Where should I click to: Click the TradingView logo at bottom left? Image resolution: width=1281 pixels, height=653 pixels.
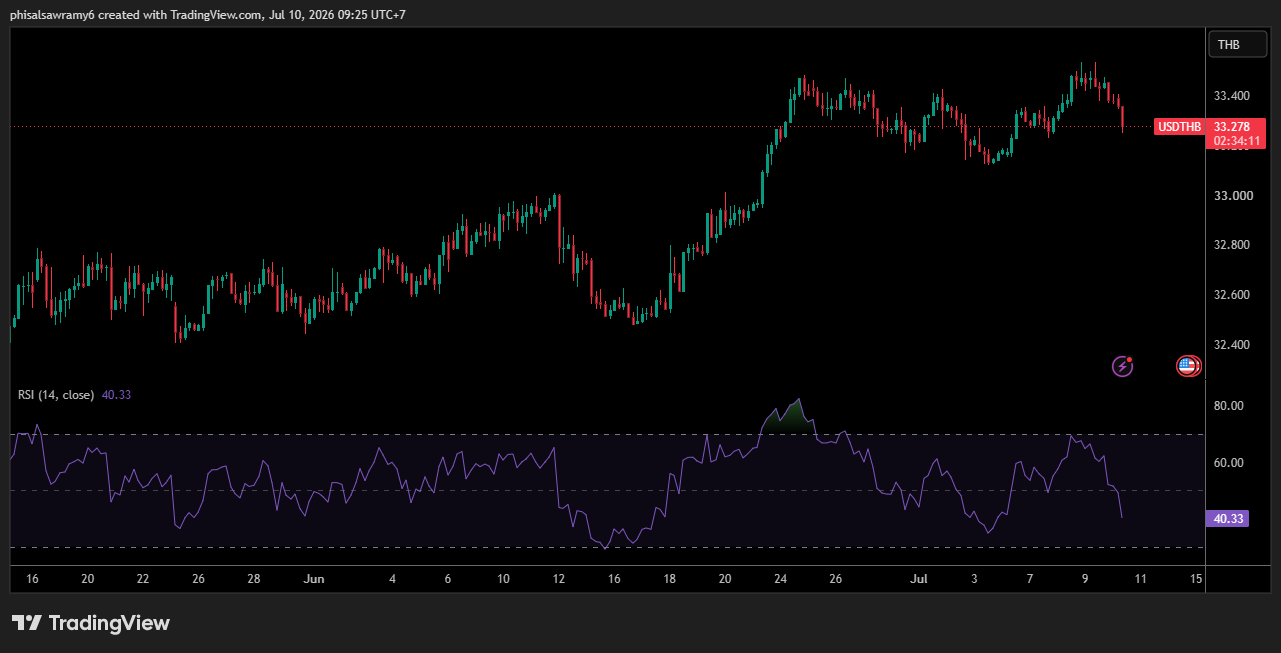pyautogui.click(x=91, y=623)
